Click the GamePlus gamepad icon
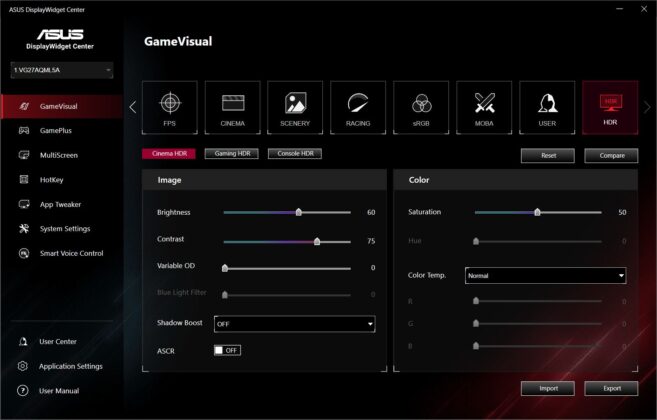 pyautogui.click(x=24, y=130)
